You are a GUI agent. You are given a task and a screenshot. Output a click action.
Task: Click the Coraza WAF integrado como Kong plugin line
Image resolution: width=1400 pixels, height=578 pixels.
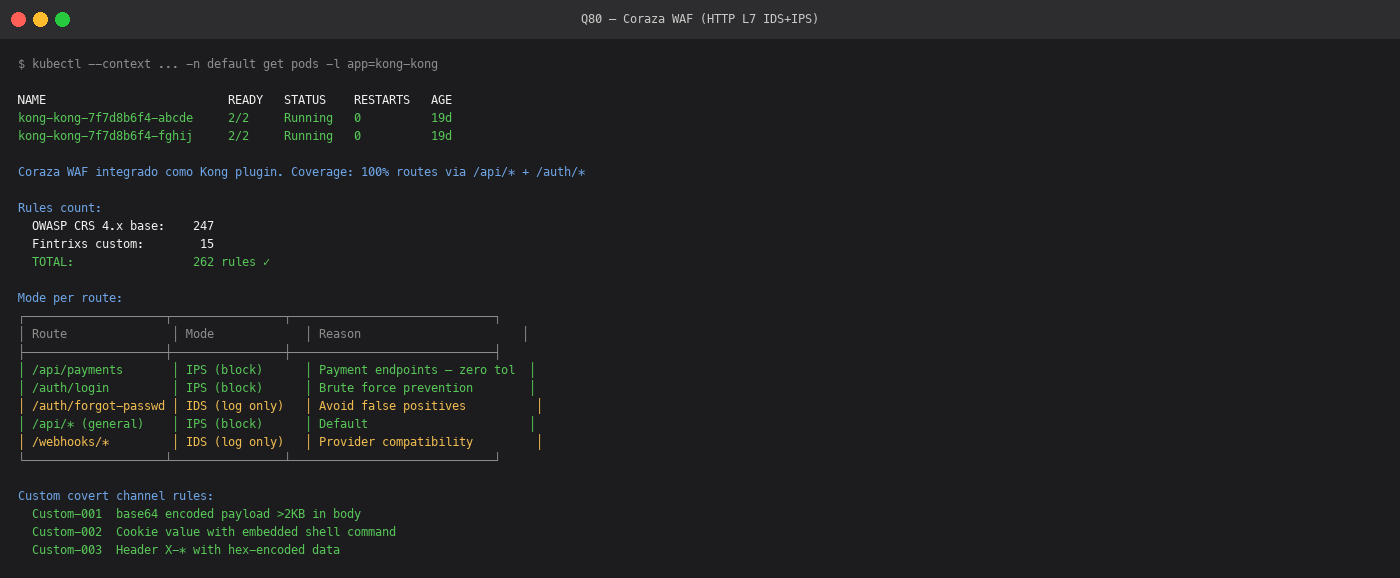click(301, 172)
